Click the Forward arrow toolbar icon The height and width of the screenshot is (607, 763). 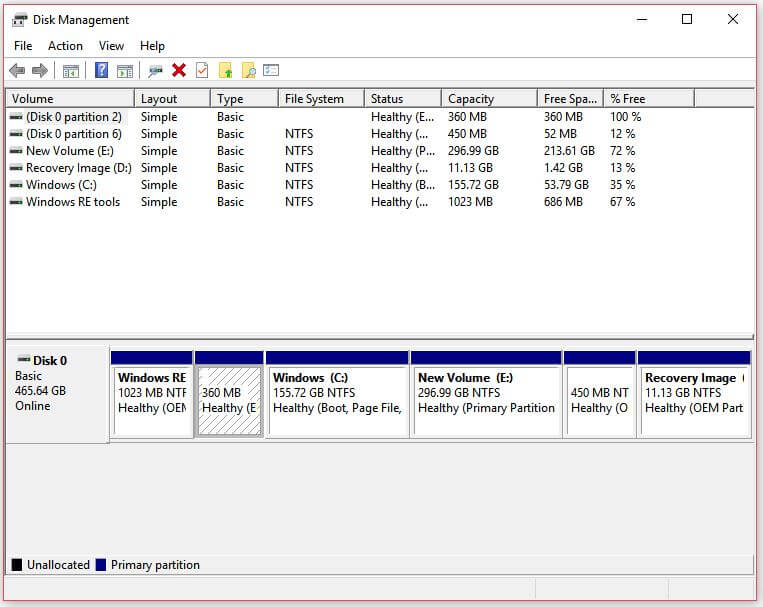tap(40, 71)
